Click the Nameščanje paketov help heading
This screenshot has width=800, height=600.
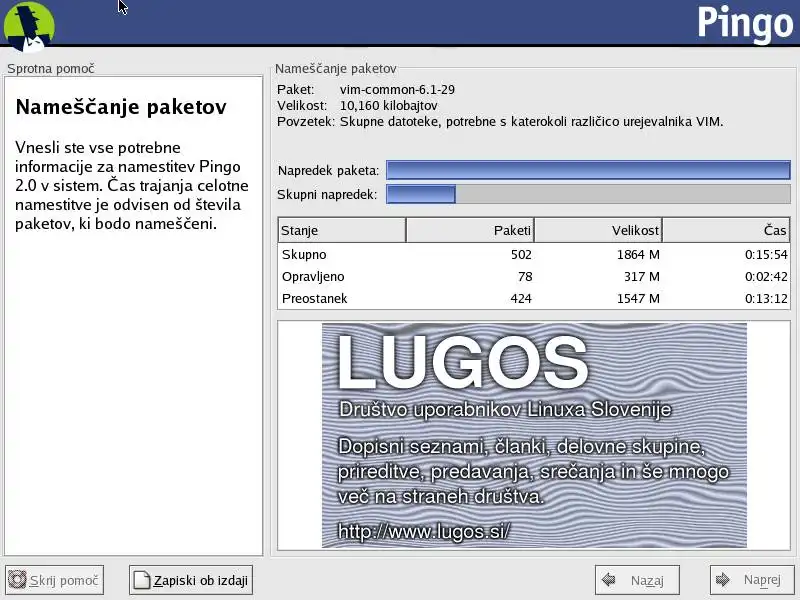121,107
